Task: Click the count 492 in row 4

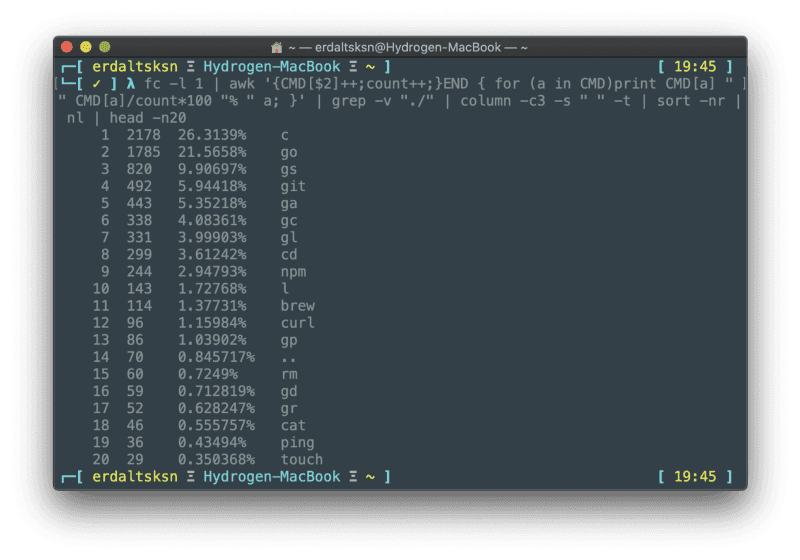Action: click(139, 186)
